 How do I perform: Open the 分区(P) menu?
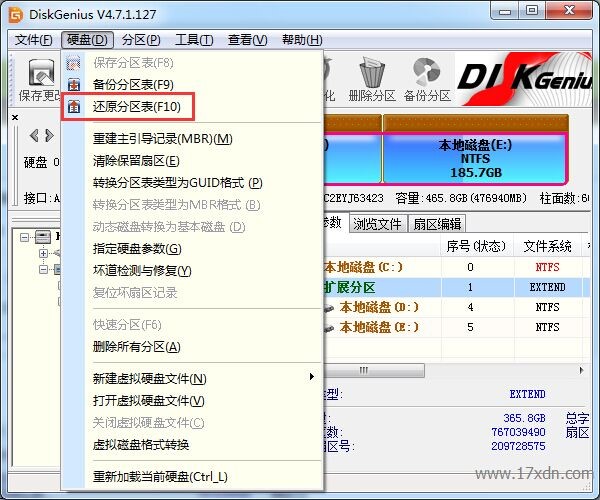pos(141,40)
